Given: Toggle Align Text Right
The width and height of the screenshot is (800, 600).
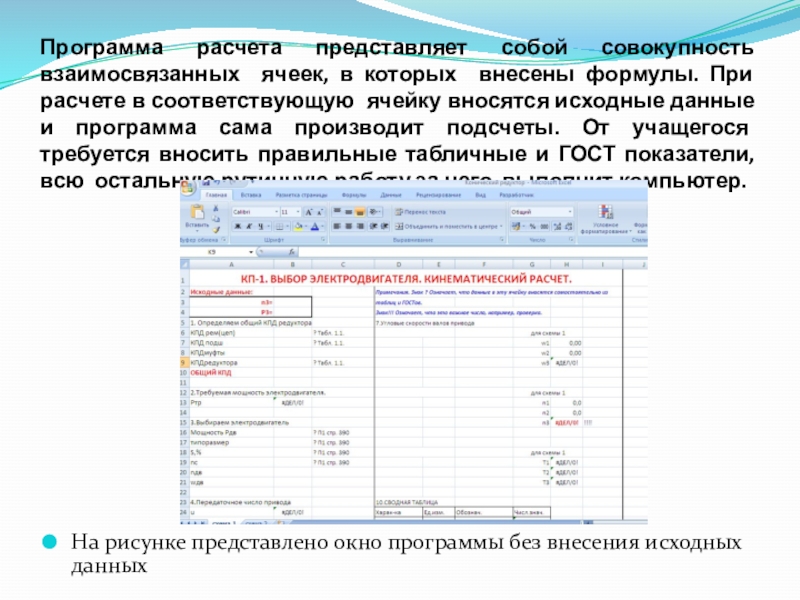Looking at the screenshot, I should (360, 226).
